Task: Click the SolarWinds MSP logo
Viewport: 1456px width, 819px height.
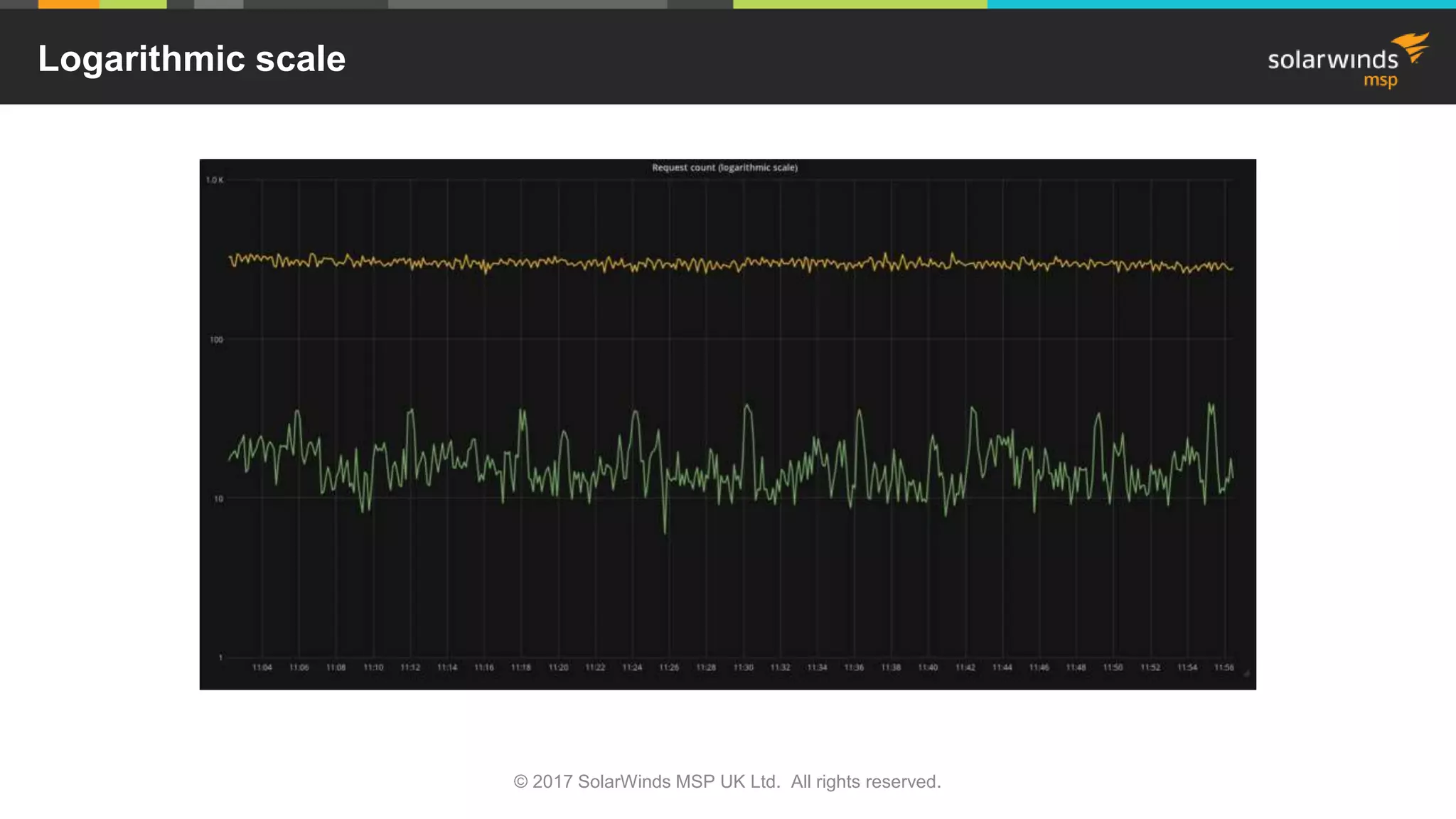Action: point(1349,60)
